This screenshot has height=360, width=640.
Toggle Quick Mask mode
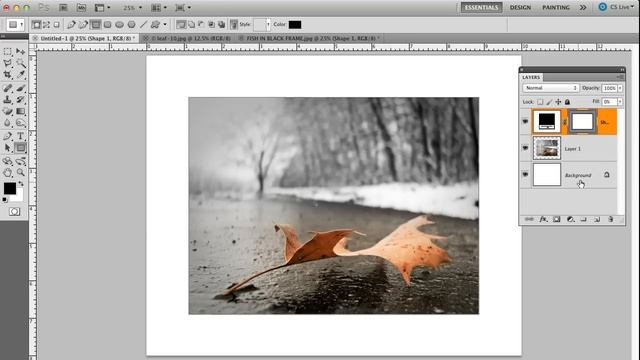coord(14,211)
